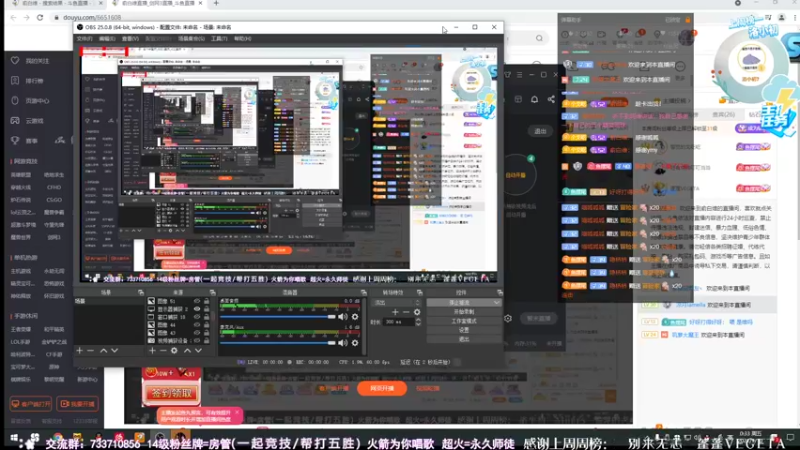The height and width of the screenshot is (450, 800).
Task: Add a new scene with the plus icon
Action: (79, 351)
